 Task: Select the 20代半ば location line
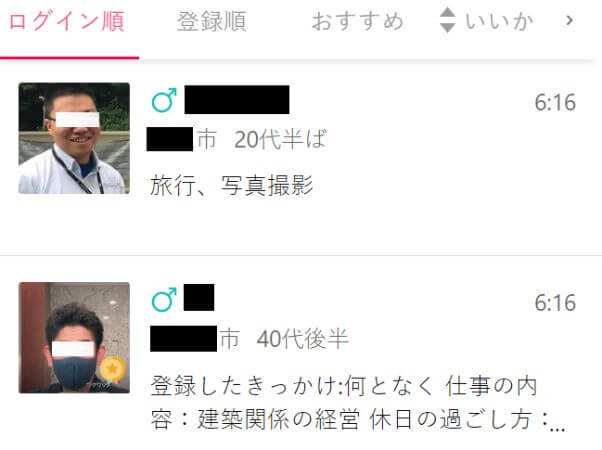coord(237,139)
